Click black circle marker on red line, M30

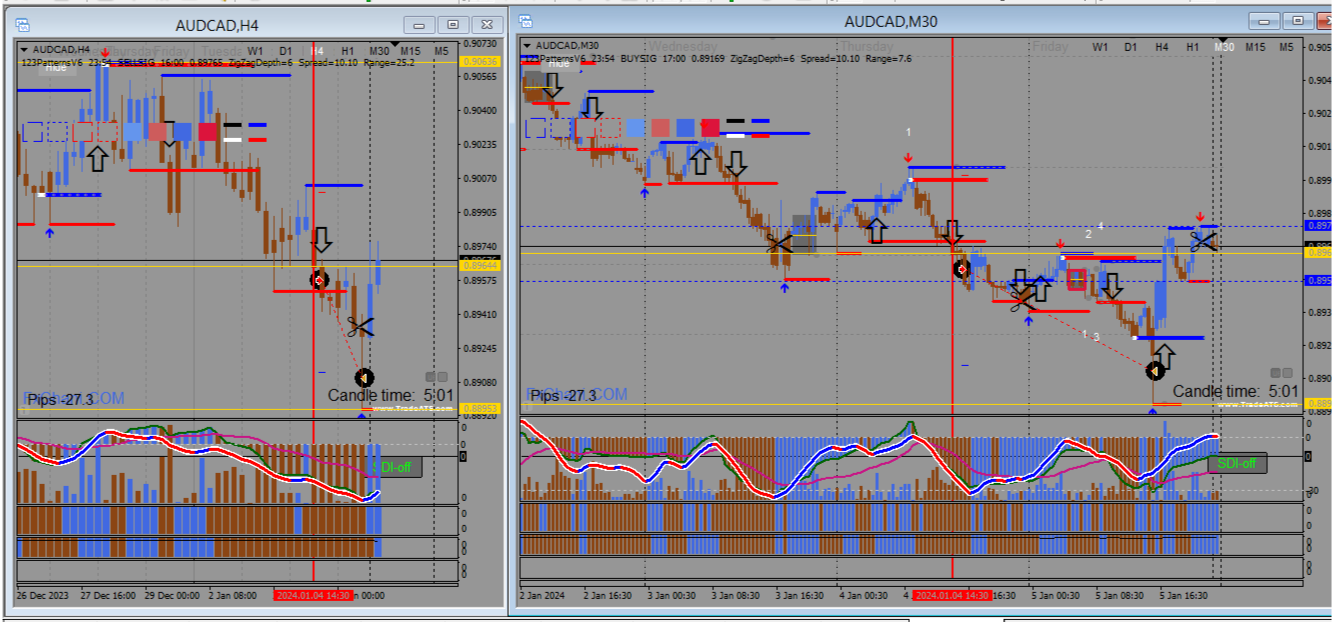[x=962, y=269]
